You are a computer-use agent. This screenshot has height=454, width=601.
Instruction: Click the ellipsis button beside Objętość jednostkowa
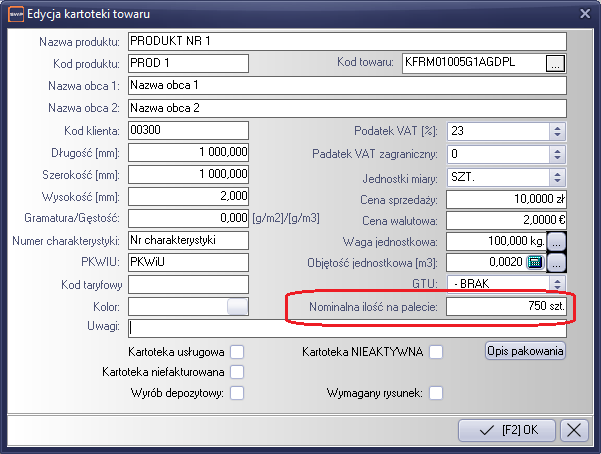(x=557, y=263)
